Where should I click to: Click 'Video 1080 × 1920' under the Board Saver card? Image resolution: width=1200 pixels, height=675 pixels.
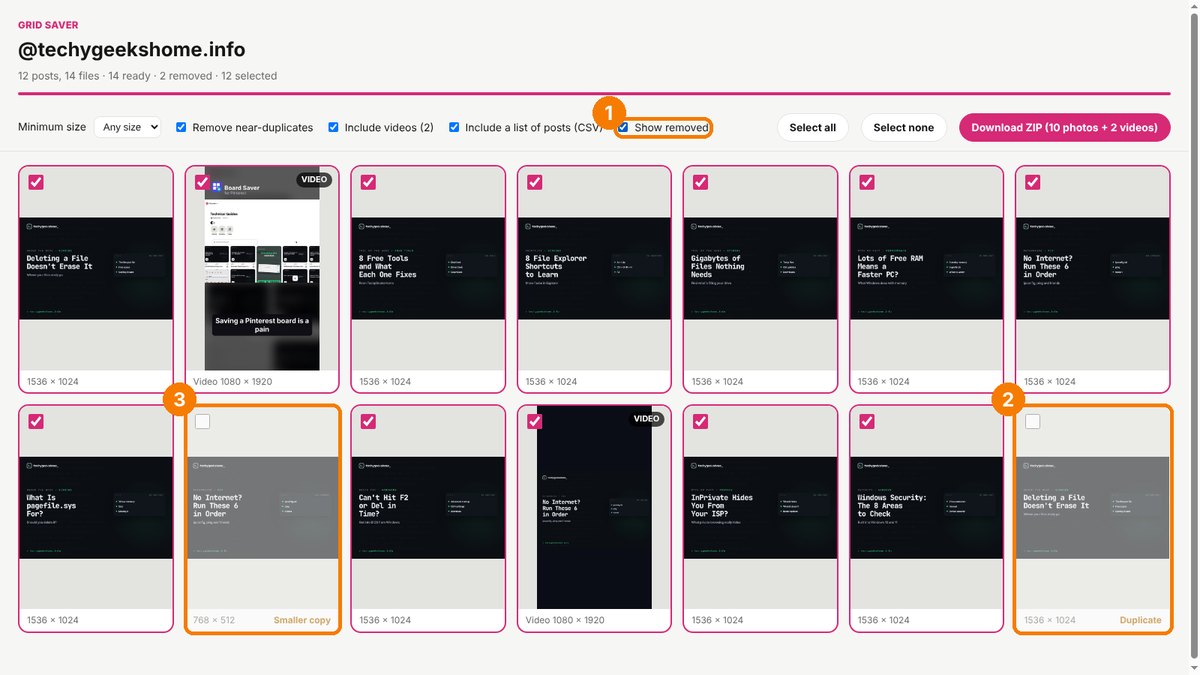click(232, 381)
